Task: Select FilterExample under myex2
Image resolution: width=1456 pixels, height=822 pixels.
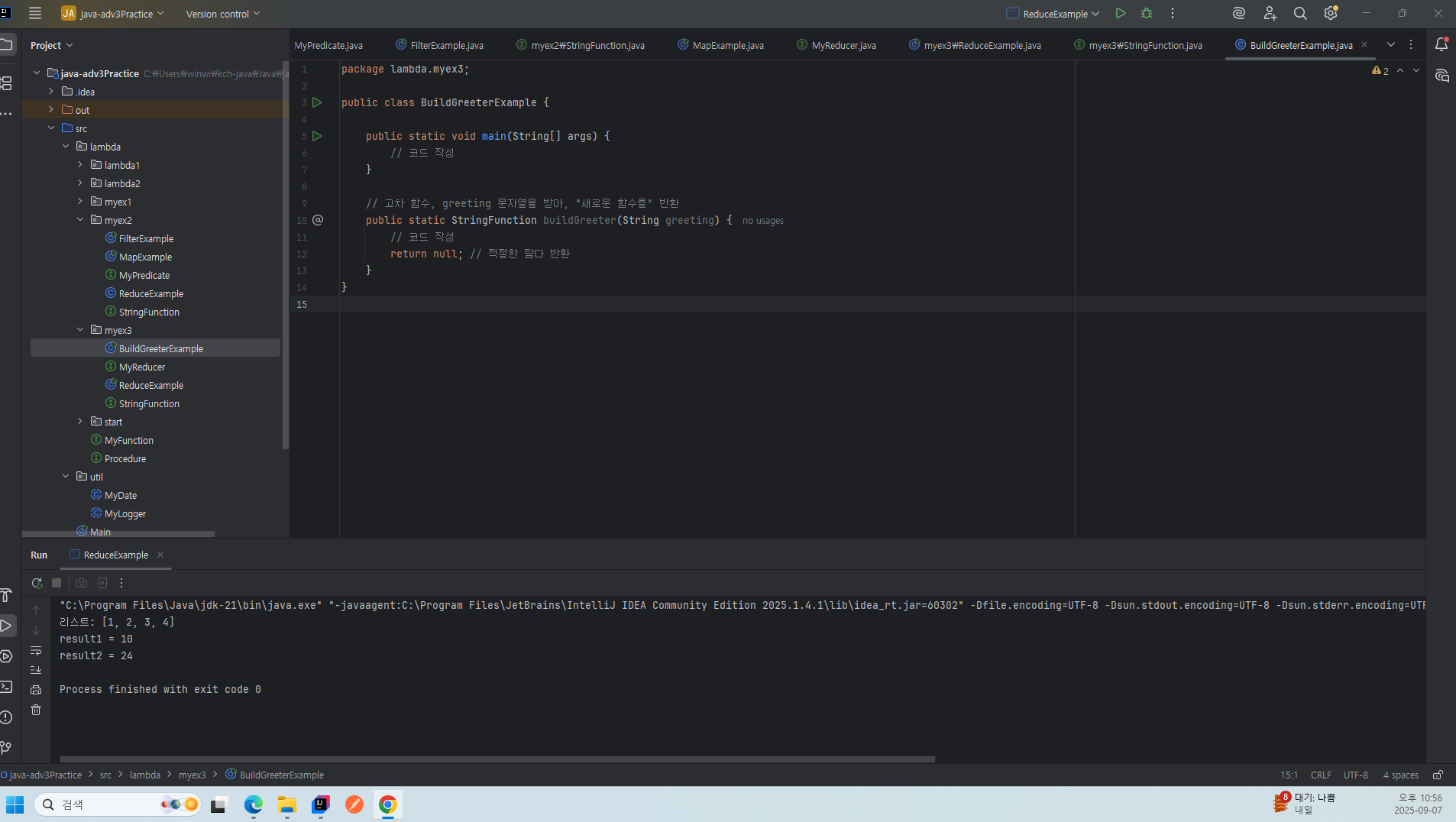Action: (x=146, y=238)
